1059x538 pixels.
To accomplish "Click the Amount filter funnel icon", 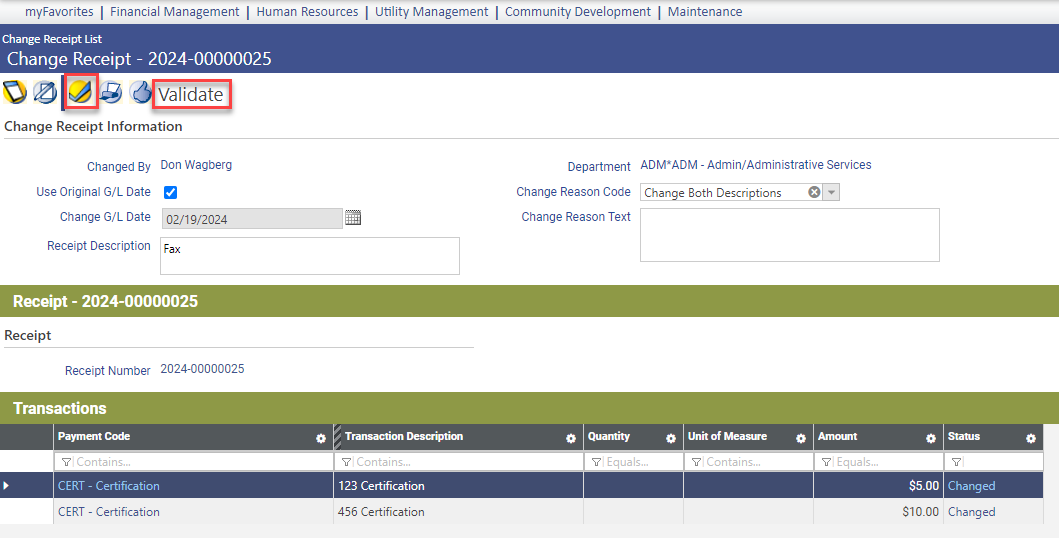I will (x=826, y=462).
